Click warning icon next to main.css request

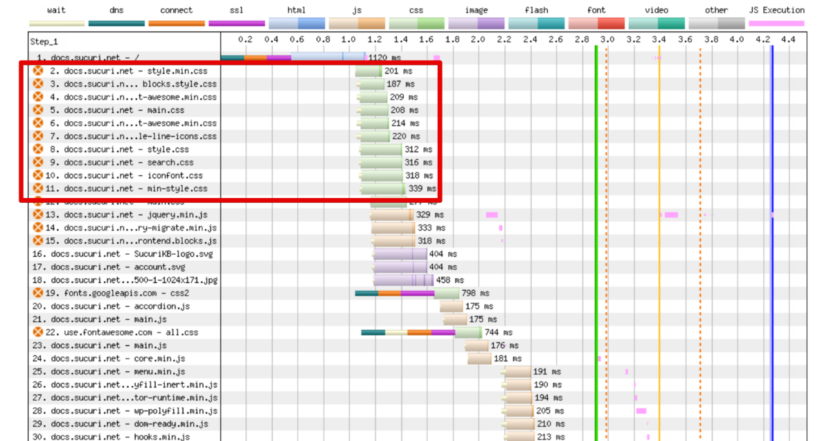tap(38, 111)
